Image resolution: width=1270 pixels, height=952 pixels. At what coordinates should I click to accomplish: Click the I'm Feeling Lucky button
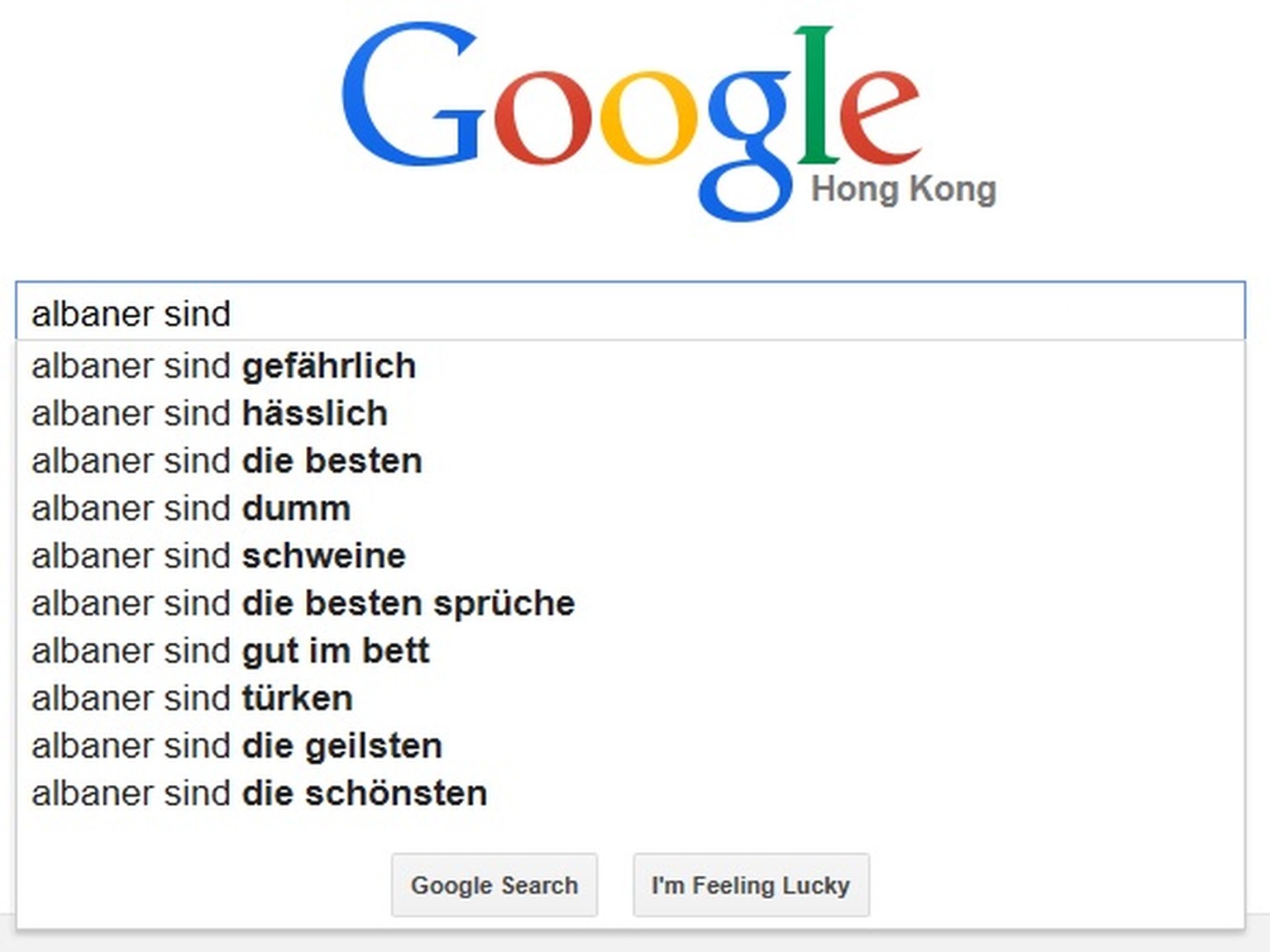click(751, 885)
